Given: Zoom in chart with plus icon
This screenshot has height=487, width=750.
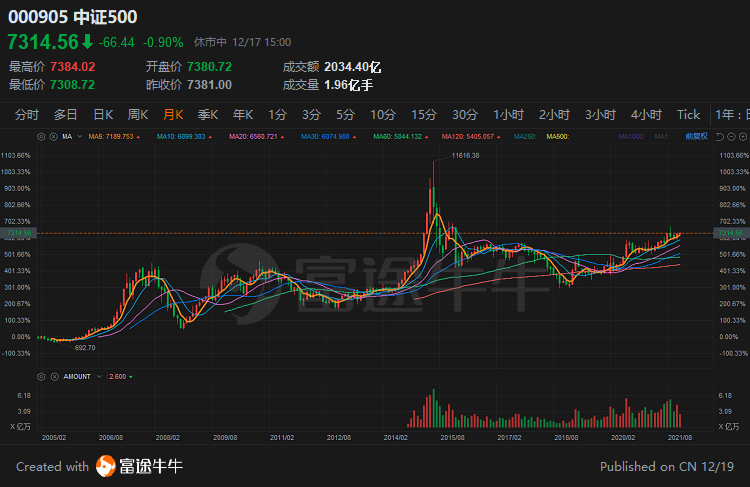Looking at the screenshot, I should (741, 137).
